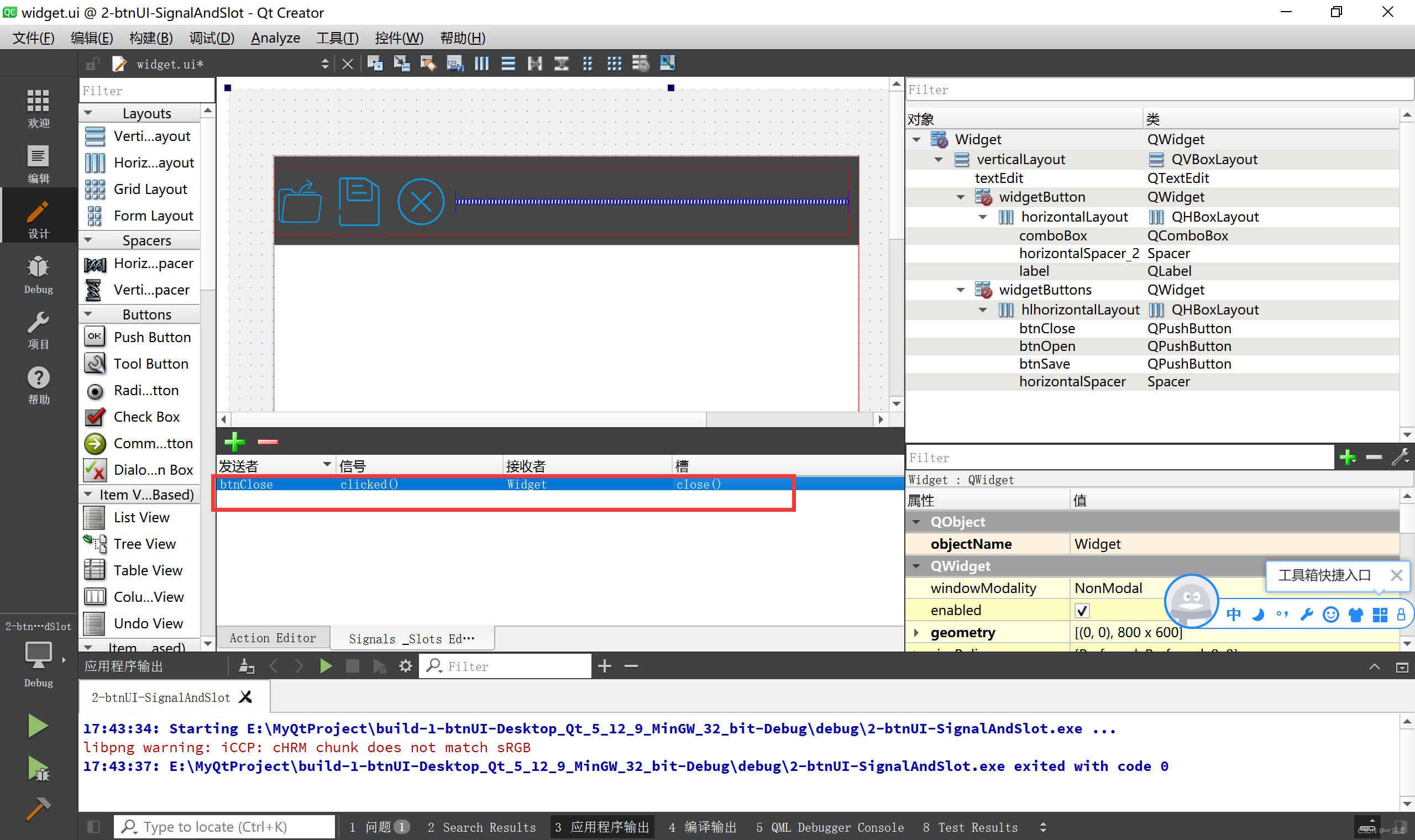Close the 2-btnUI-SignalAndSlot output tab

[x=245, y=697]
